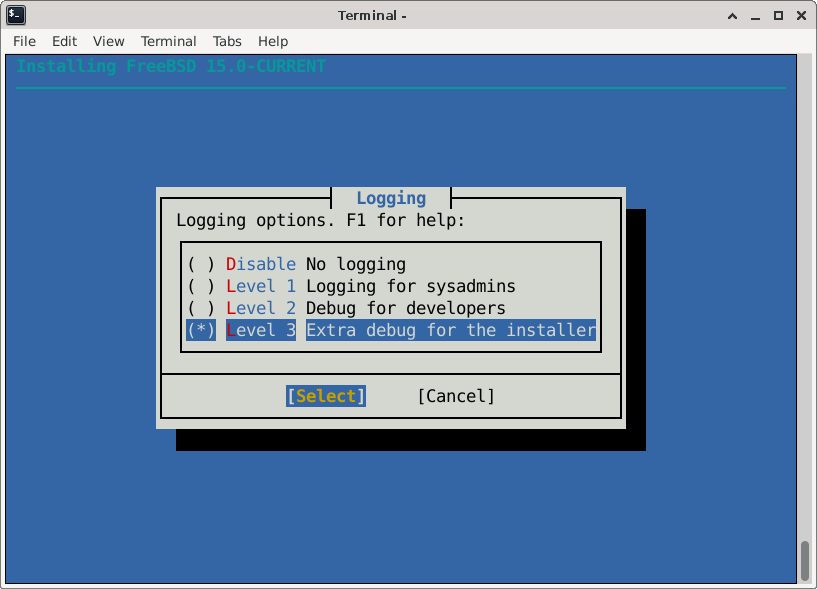Click the terminal icon in the title bar
Viewport: 817px width, 589px height.
(x=16, y=15)
